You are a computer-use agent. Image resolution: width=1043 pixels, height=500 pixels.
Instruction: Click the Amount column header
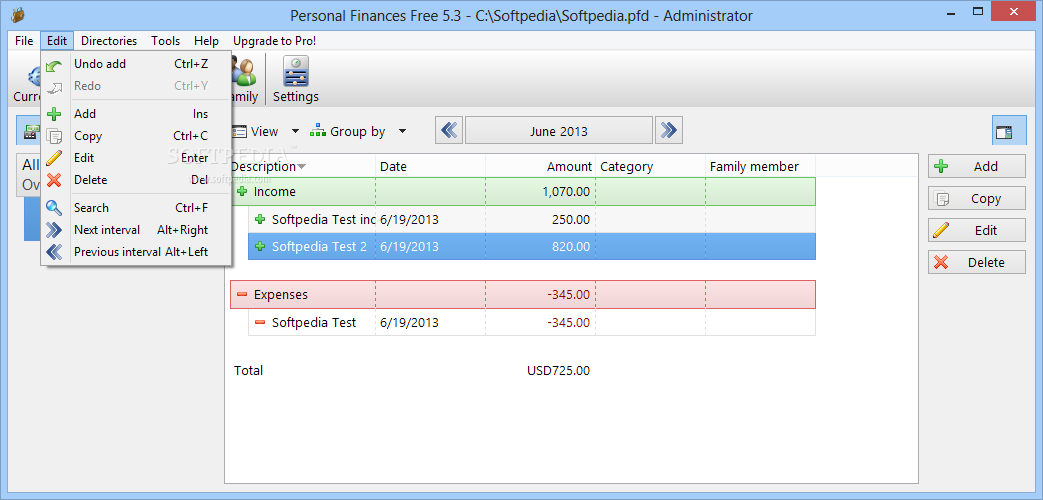pos(540,166)
